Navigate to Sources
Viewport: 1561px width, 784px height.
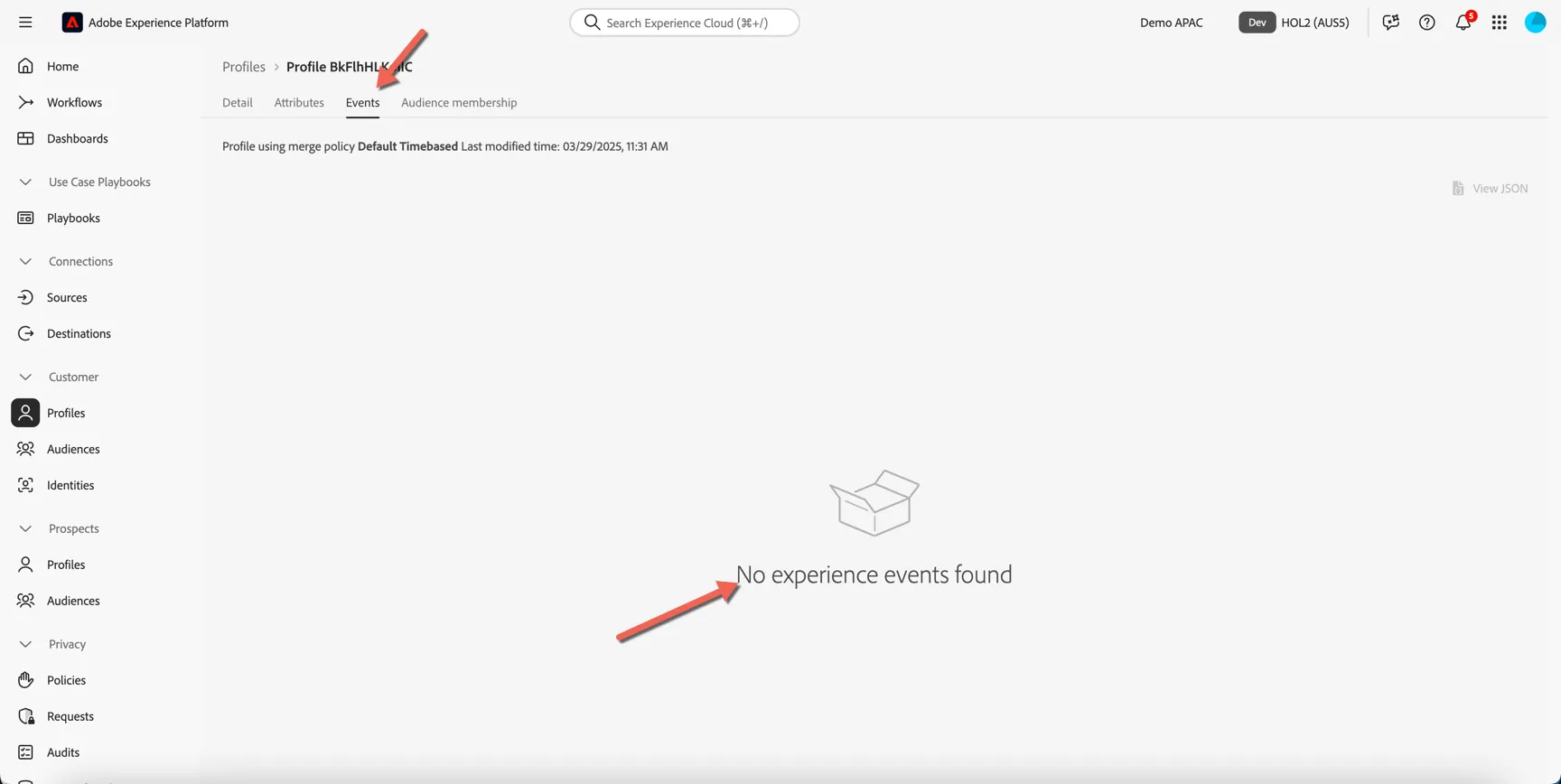(x=67, y=297)
